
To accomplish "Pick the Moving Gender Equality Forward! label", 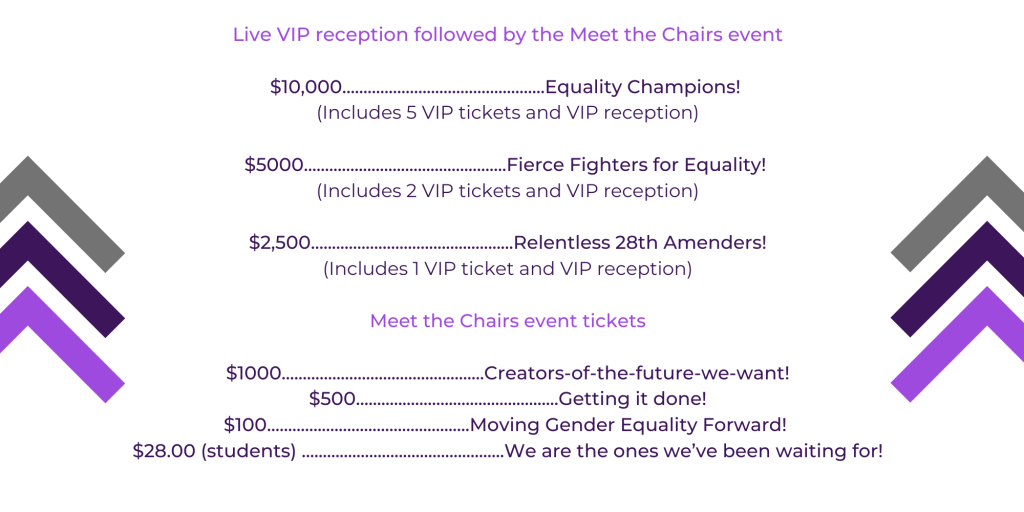I will click(628, 425).
